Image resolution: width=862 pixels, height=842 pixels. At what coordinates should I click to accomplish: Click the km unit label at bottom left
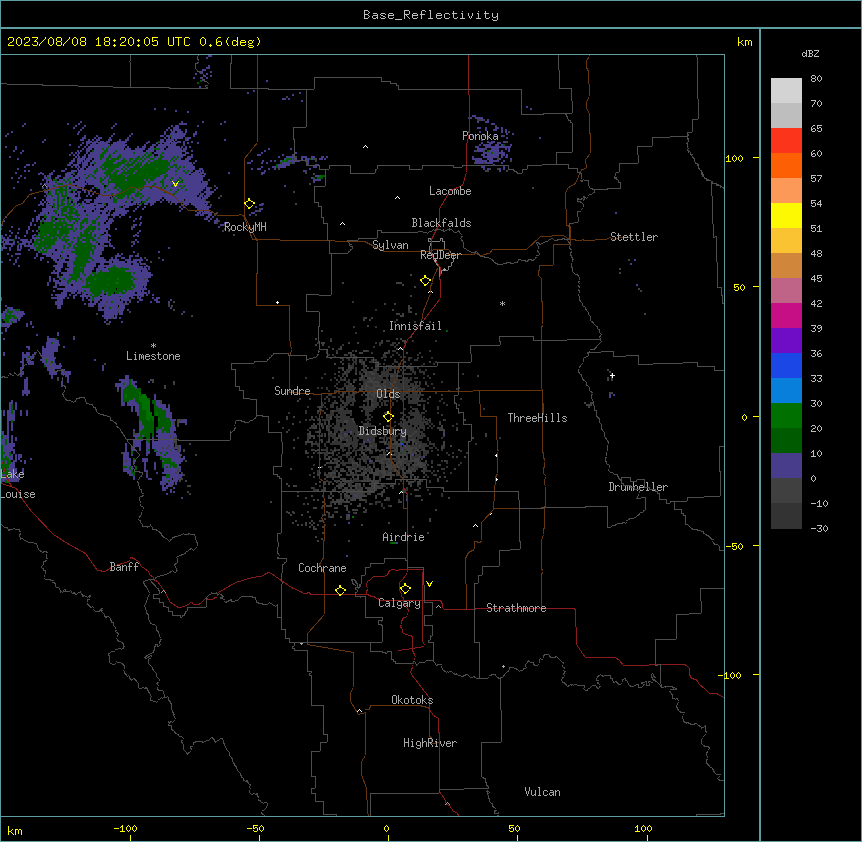15,831
